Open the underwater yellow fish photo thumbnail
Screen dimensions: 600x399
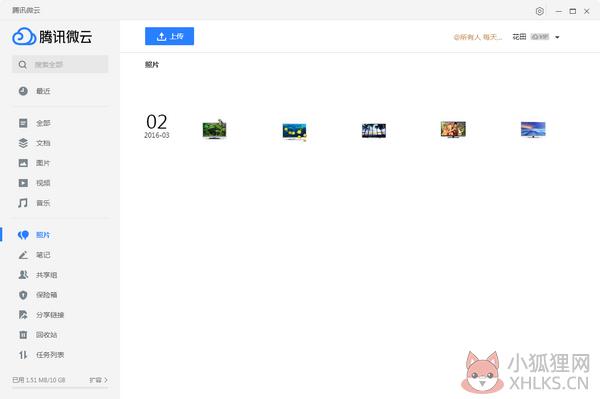coord(294,132)
